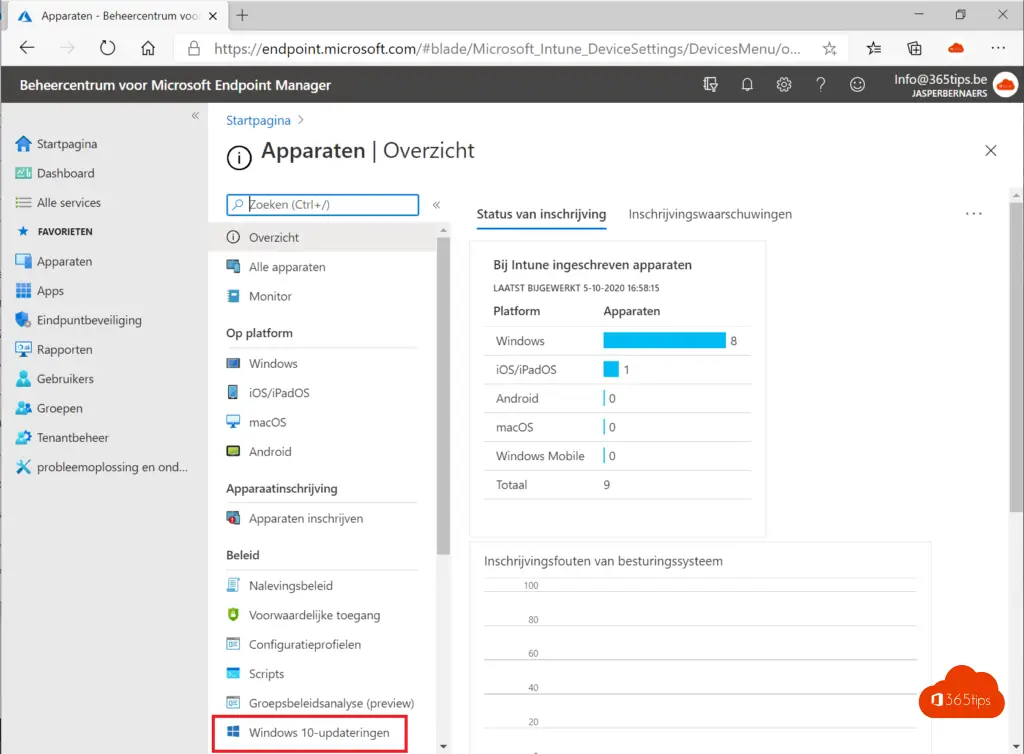Open Rapporten in the sidebar
This screenshot has height=754, width=1024.
click(64, 349)
